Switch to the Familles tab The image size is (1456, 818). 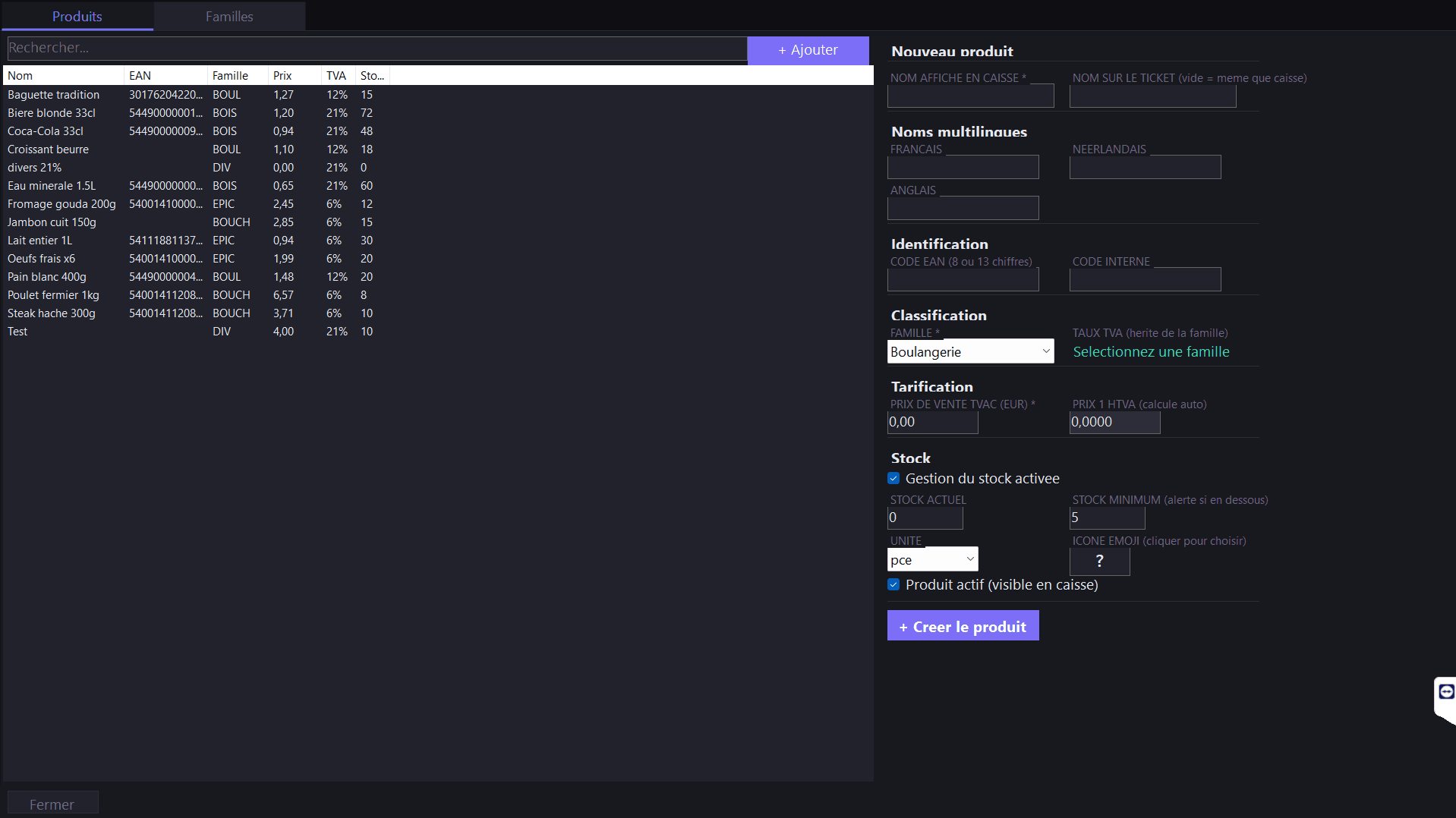point(228,16)
